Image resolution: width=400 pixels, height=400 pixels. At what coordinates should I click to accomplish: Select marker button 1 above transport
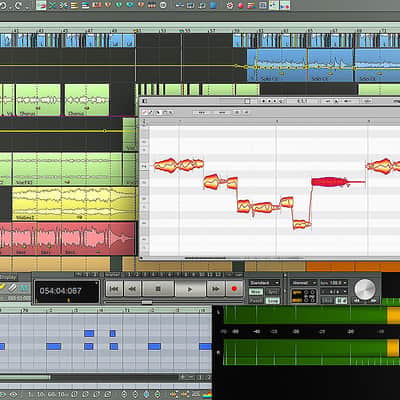[x=130, y=275]
